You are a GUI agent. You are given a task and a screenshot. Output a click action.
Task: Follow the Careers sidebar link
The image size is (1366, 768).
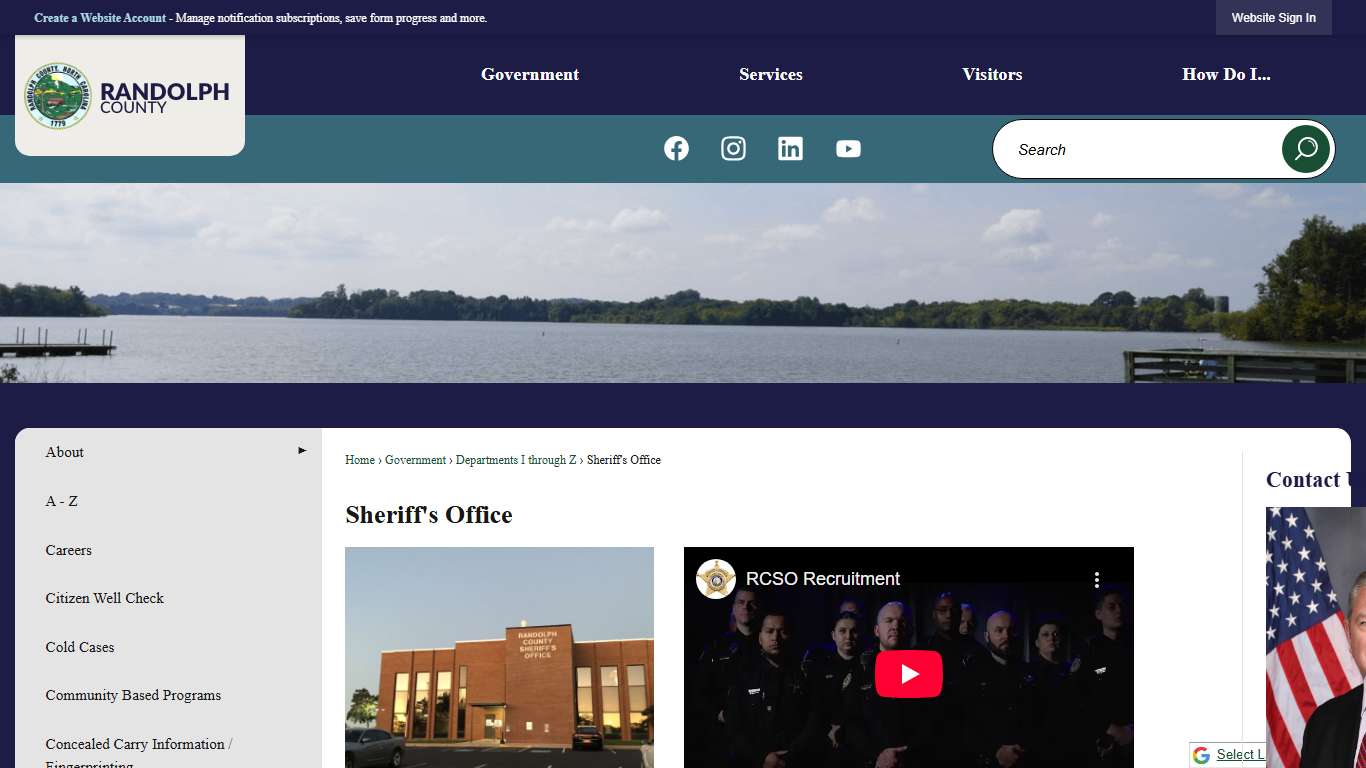(x=68, y=550)
